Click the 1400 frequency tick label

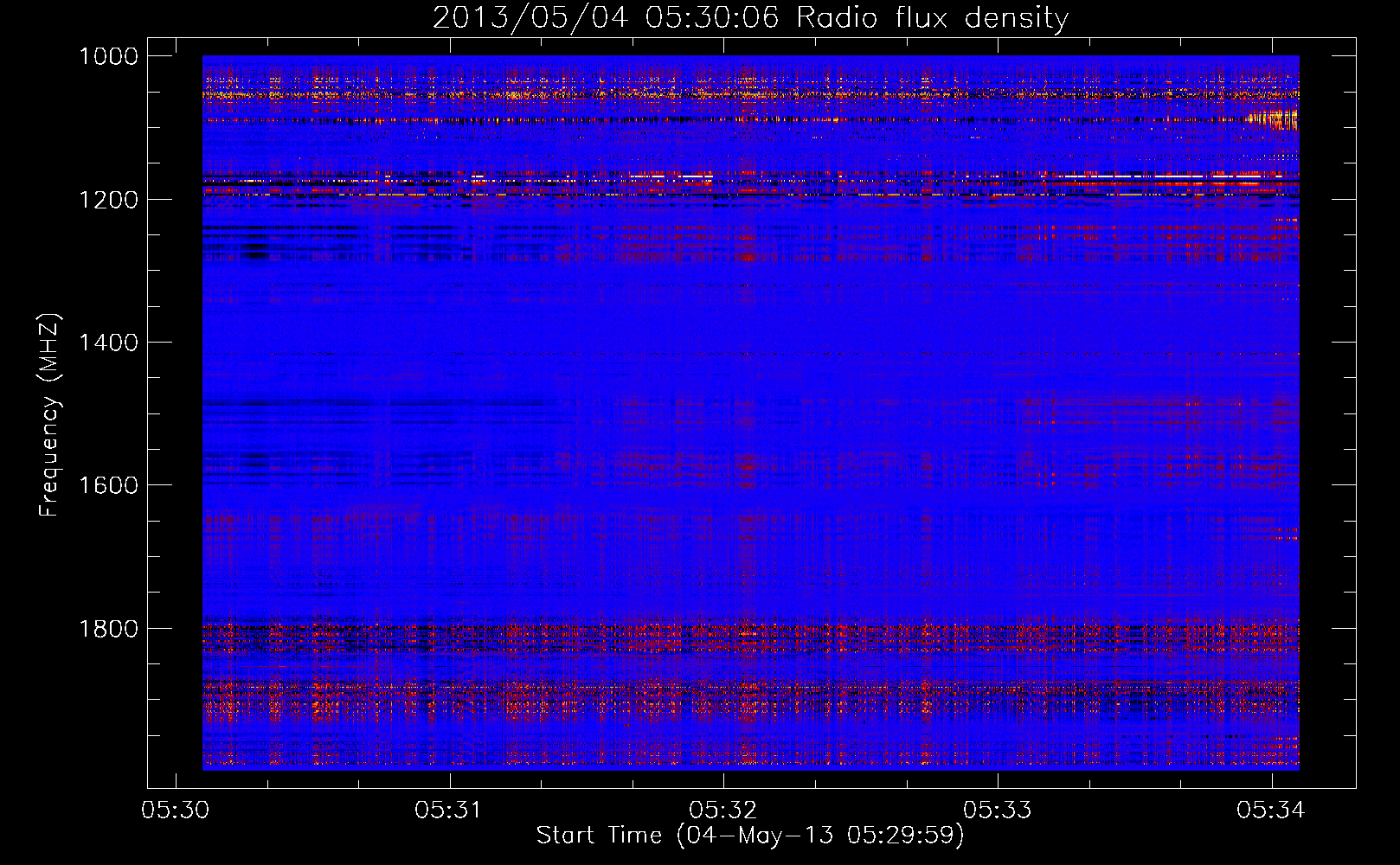pos(108,343)
